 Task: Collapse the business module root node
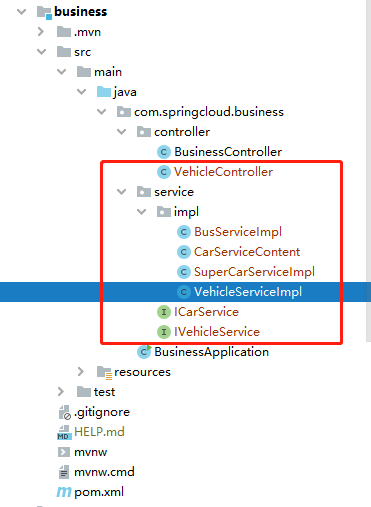click(22, 12)
